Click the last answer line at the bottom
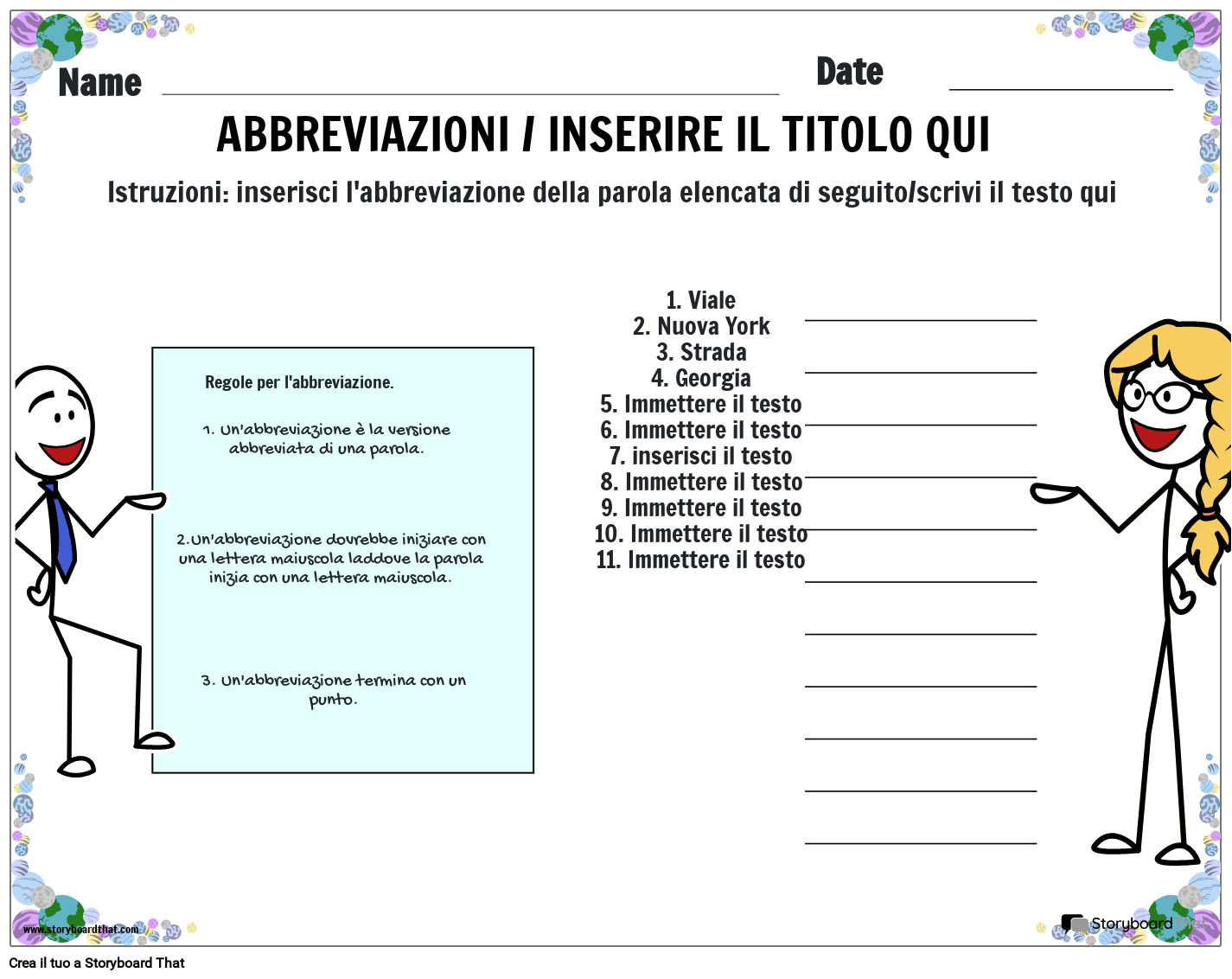The width and height of the screenshot is (1232, 979). pyautogui.click(x=921, y=843)
